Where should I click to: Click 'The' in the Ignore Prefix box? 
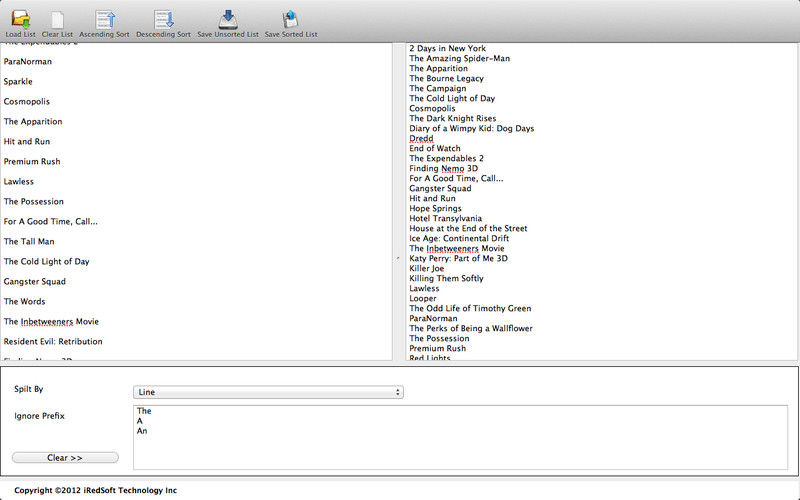pyautogui.click(x=144, y=411)
